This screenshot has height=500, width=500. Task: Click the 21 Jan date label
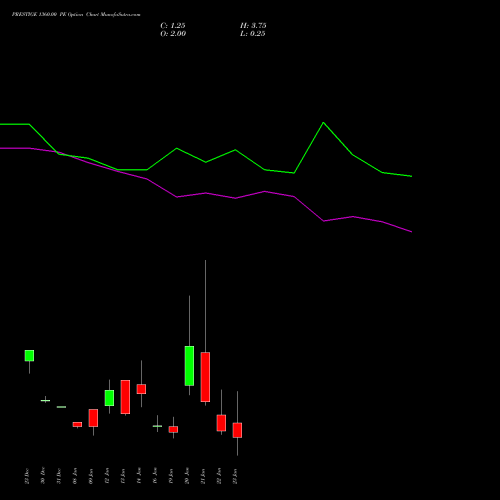pos(203,476)
